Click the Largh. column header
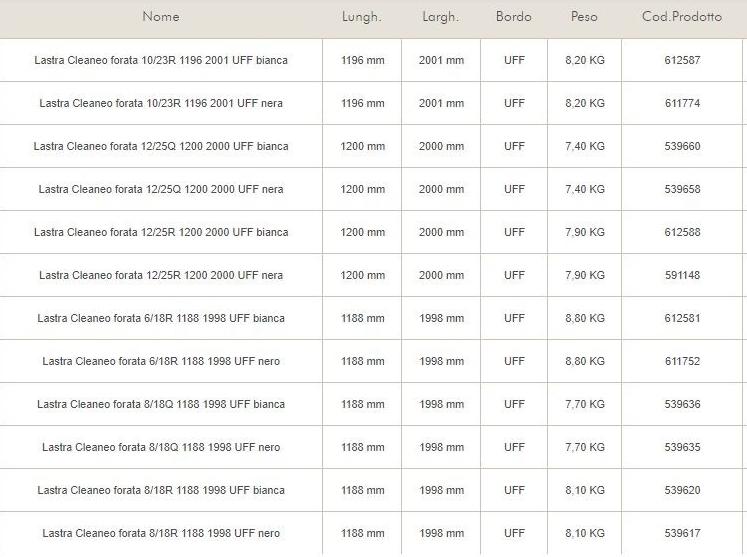The height and width of the screenshot is (557, 747). click(x=440, y=17)
